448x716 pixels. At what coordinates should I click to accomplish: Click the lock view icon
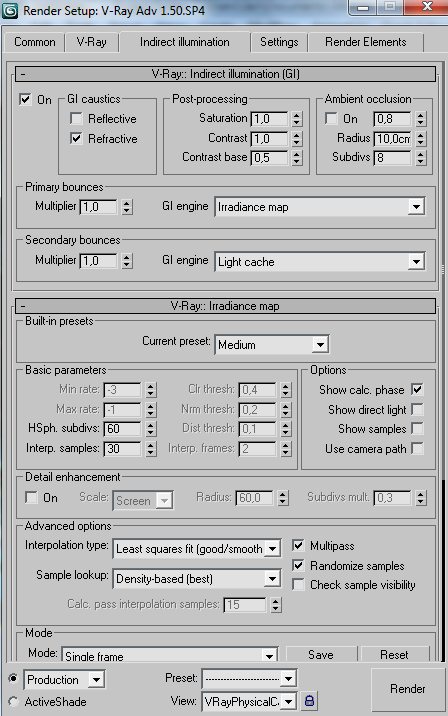tap(309, 700)
